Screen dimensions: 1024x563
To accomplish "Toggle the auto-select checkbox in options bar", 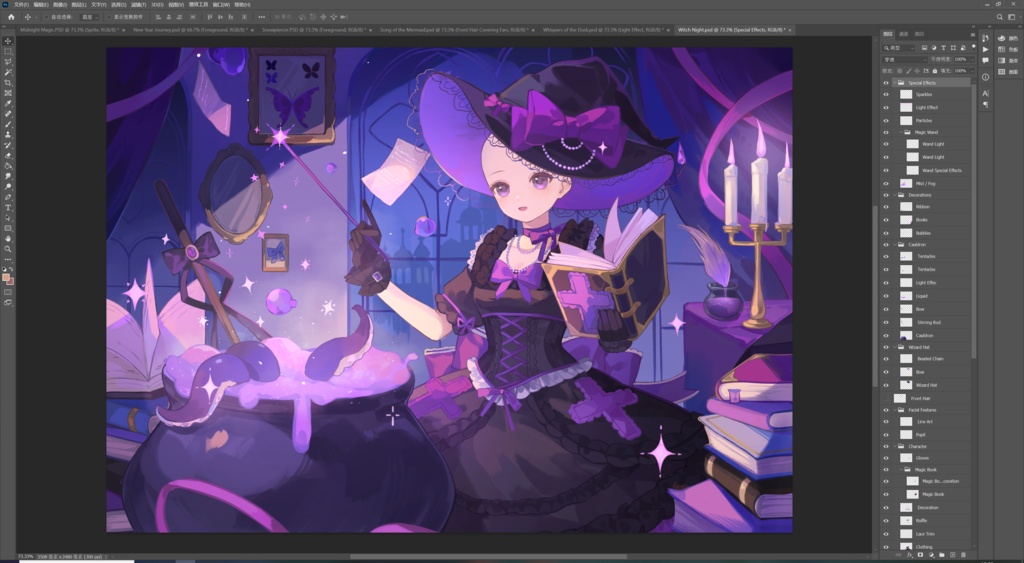I will [x=46, y=17].
